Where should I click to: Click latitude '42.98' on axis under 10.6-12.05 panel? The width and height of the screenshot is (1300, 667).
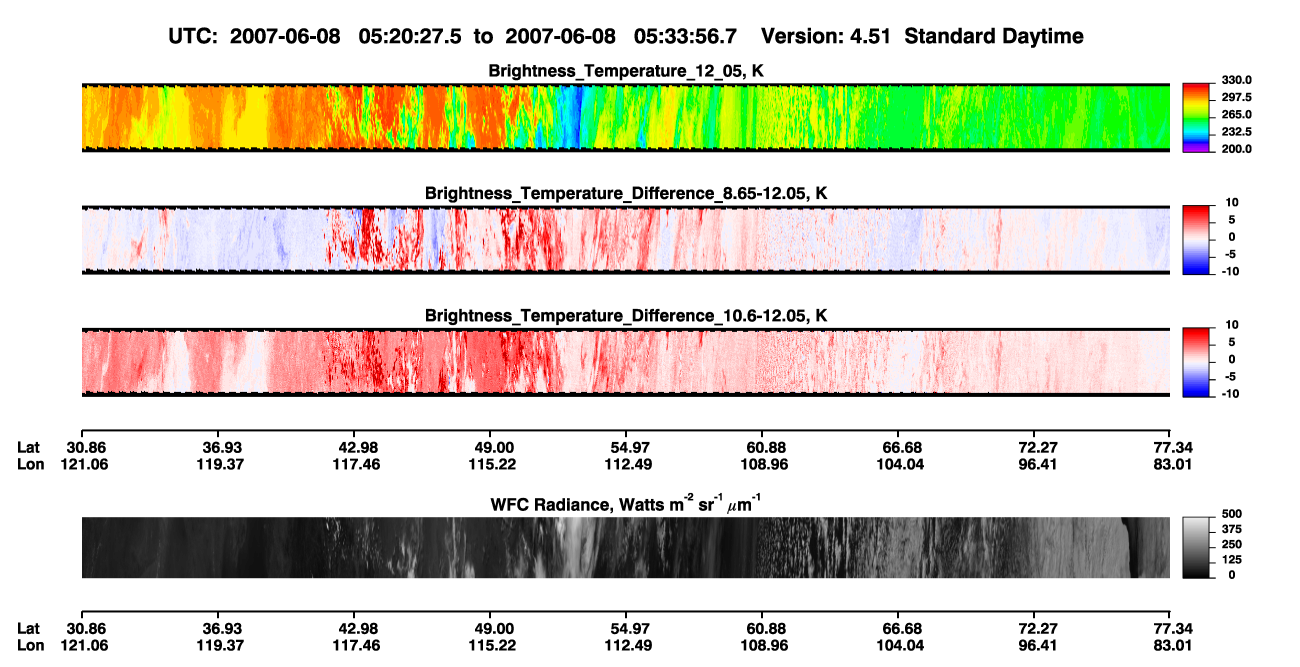click(357, 447)
